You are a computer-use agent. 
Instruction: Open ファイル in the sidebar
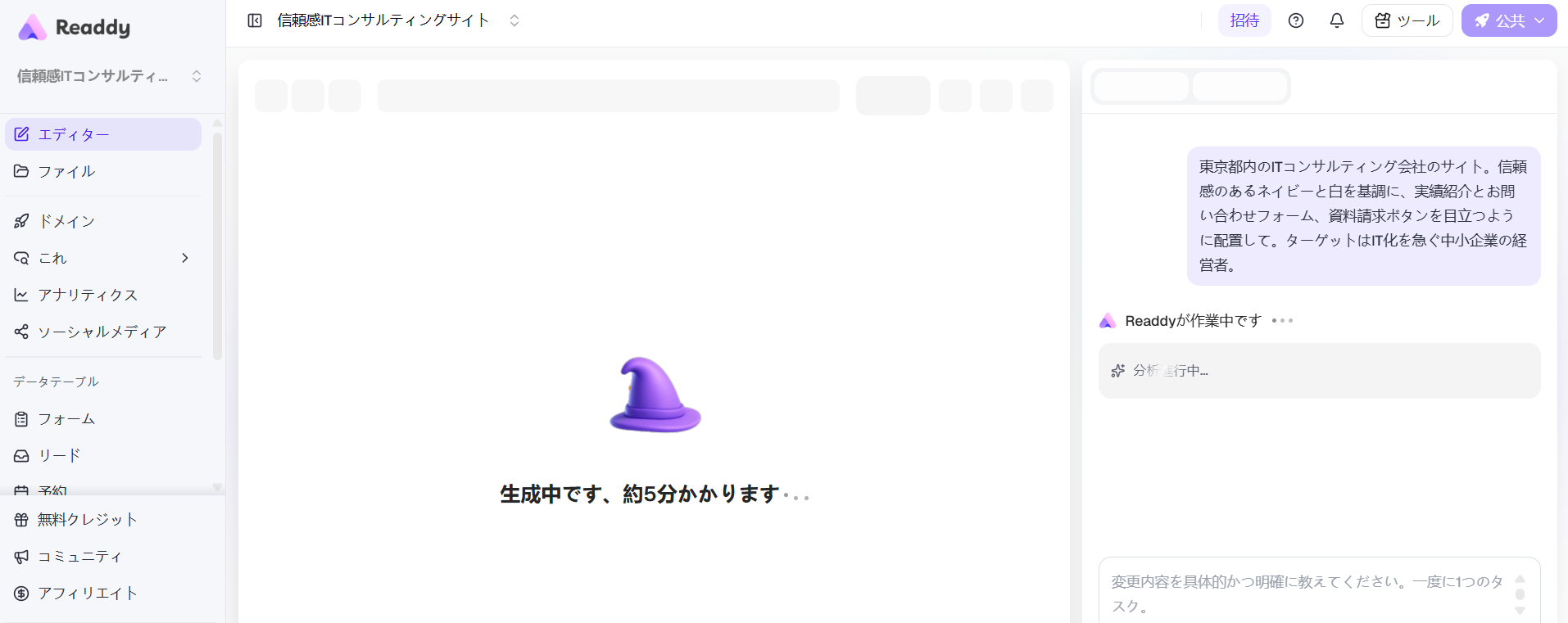pos(103,171)
